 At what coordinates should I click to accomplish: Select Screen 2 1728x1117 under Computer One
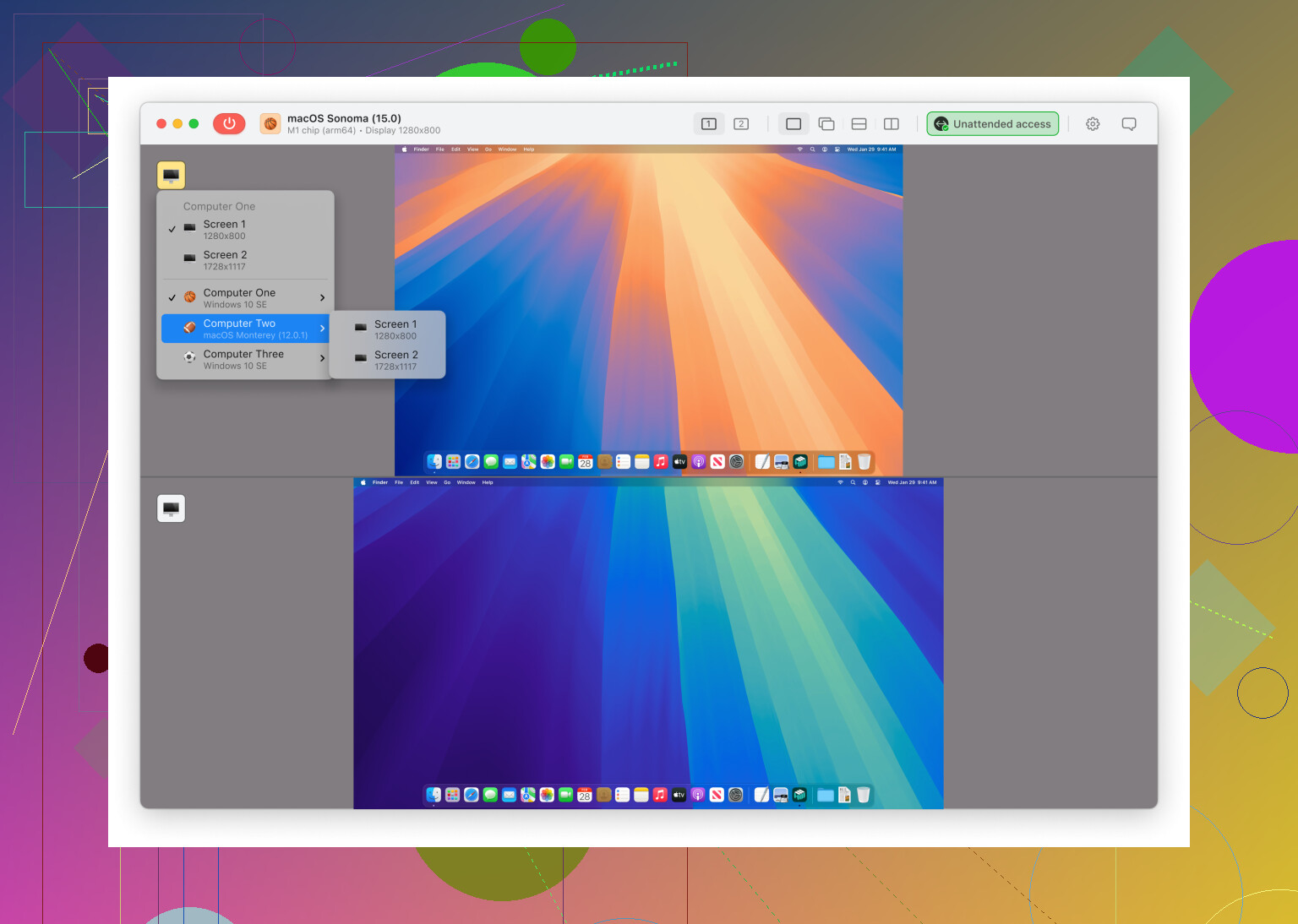[245, 260]
